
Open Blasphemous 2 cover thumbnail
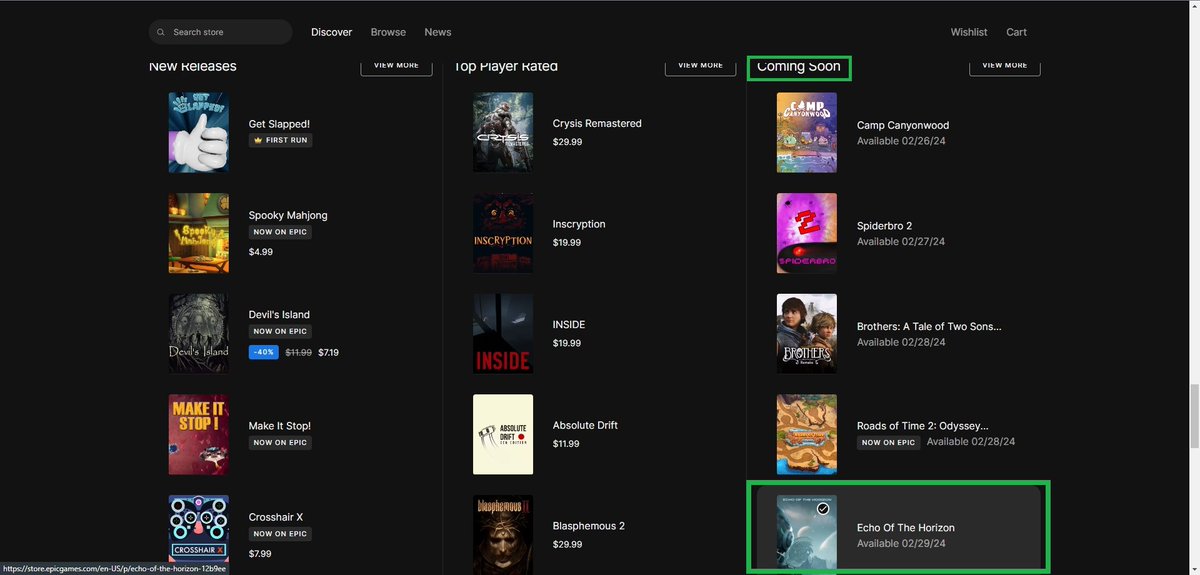503,535
